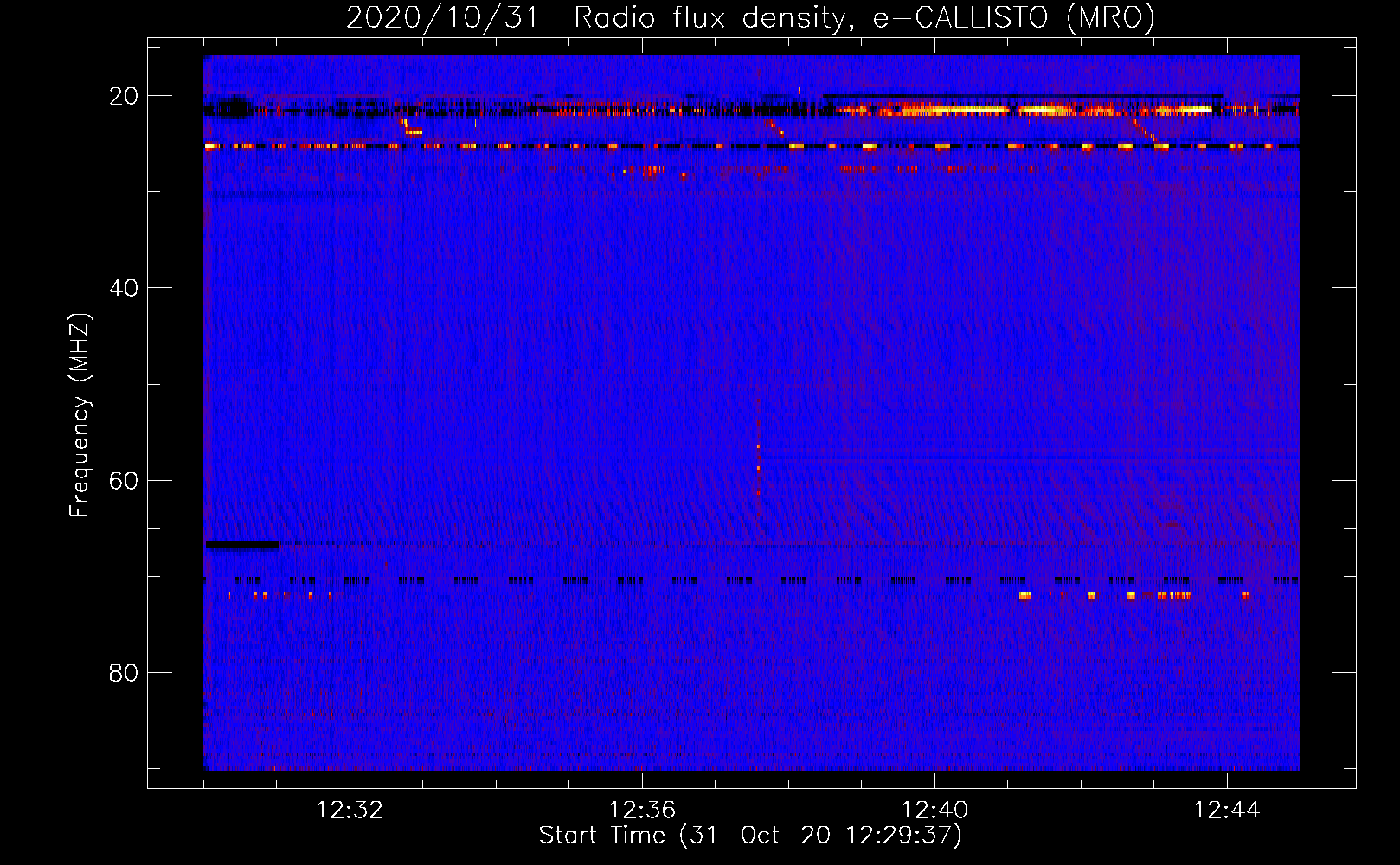Image resolution: width=1400 pixels, height=865 pixels.
Task: Click the time tick label "12:32"
Action: click(350, 811)
